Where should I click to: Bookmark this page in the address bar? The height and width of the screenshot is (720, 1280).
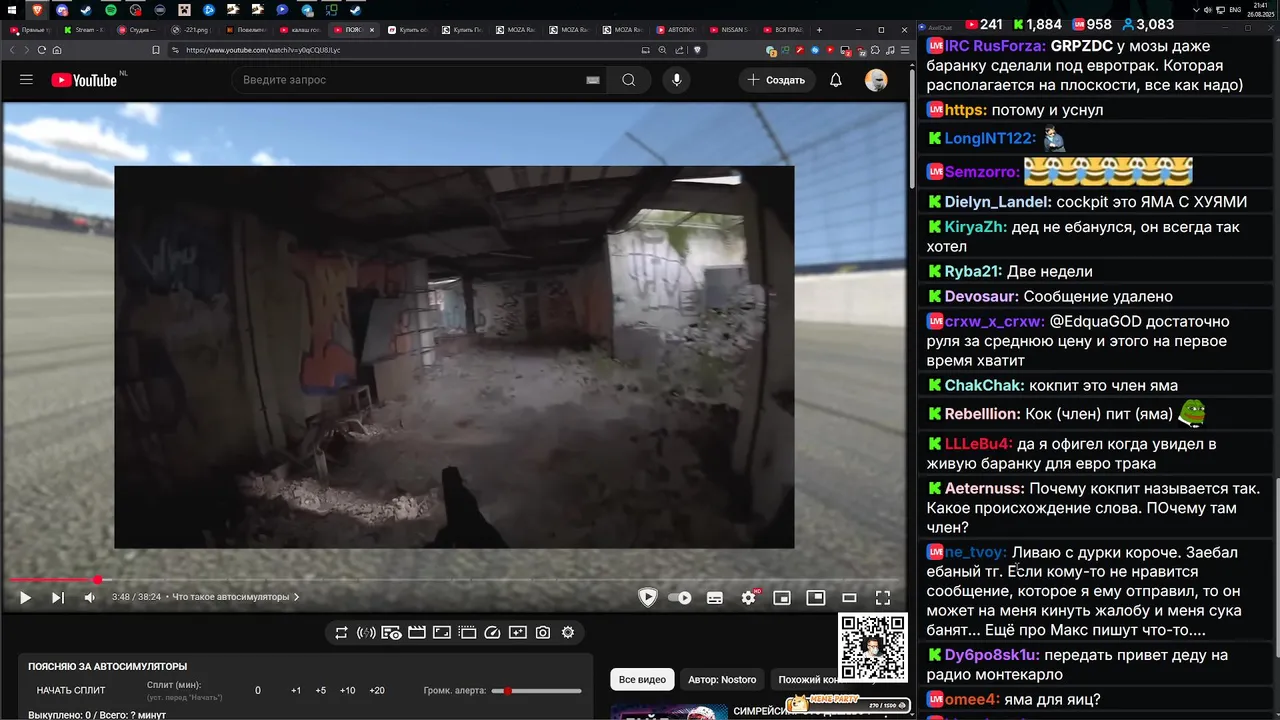coord(156,50)
